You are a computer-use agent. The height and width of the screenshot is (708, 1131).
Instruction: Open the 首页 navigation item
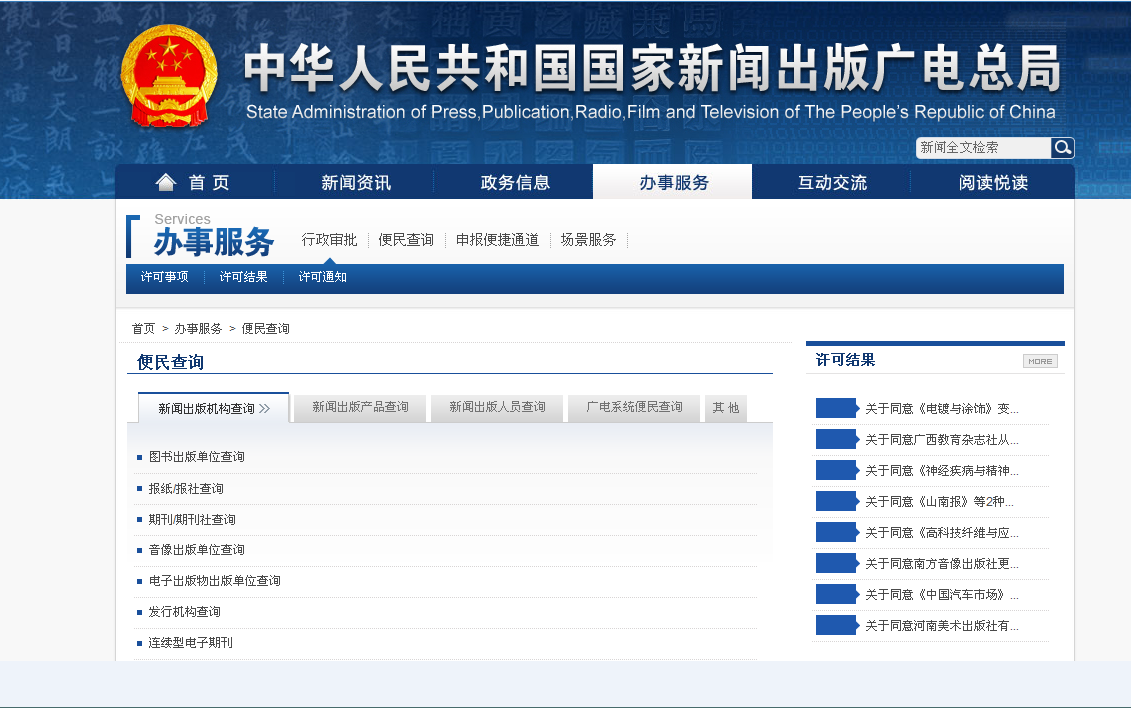click(x=195, y=182)
